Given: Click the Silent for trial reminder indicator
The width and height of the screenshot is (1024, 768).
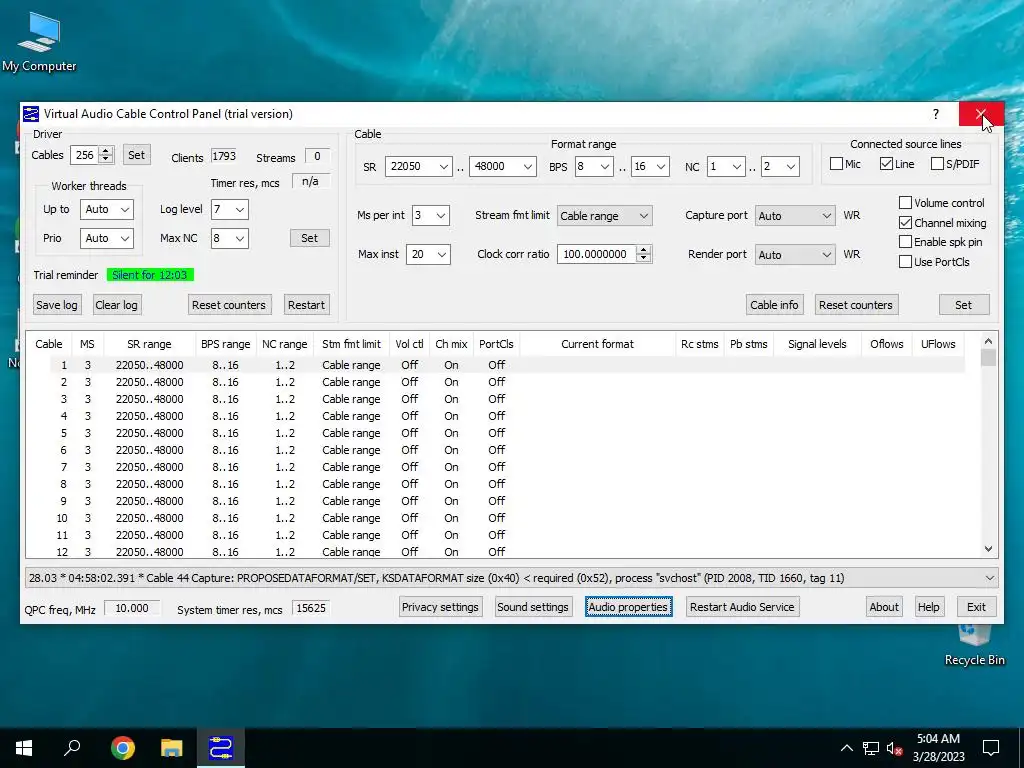Looking at the screenshot, I should tap(150, 275).
